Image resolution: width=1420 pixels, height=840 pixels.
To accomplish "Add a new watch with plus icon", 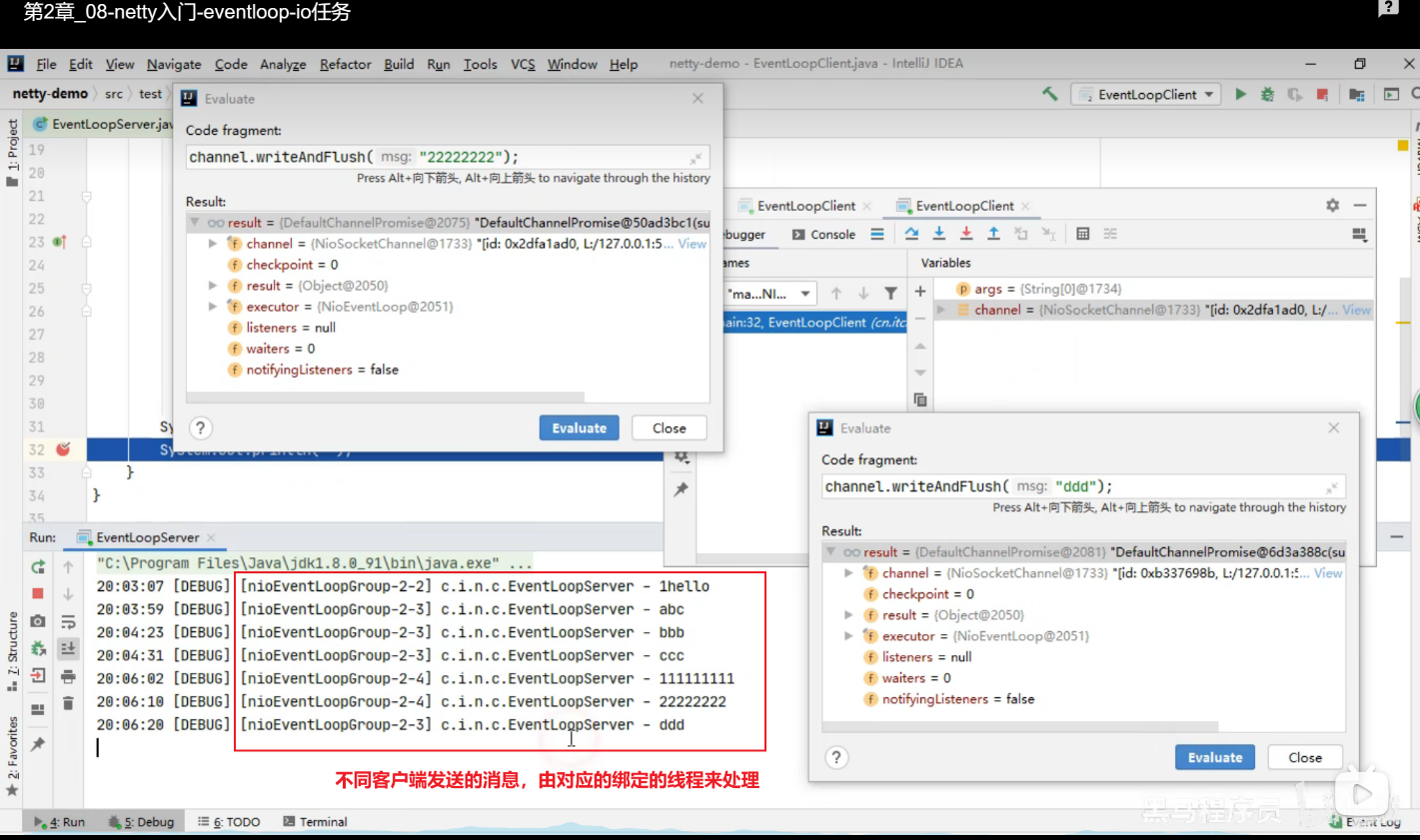I will [x=920, y=291].
